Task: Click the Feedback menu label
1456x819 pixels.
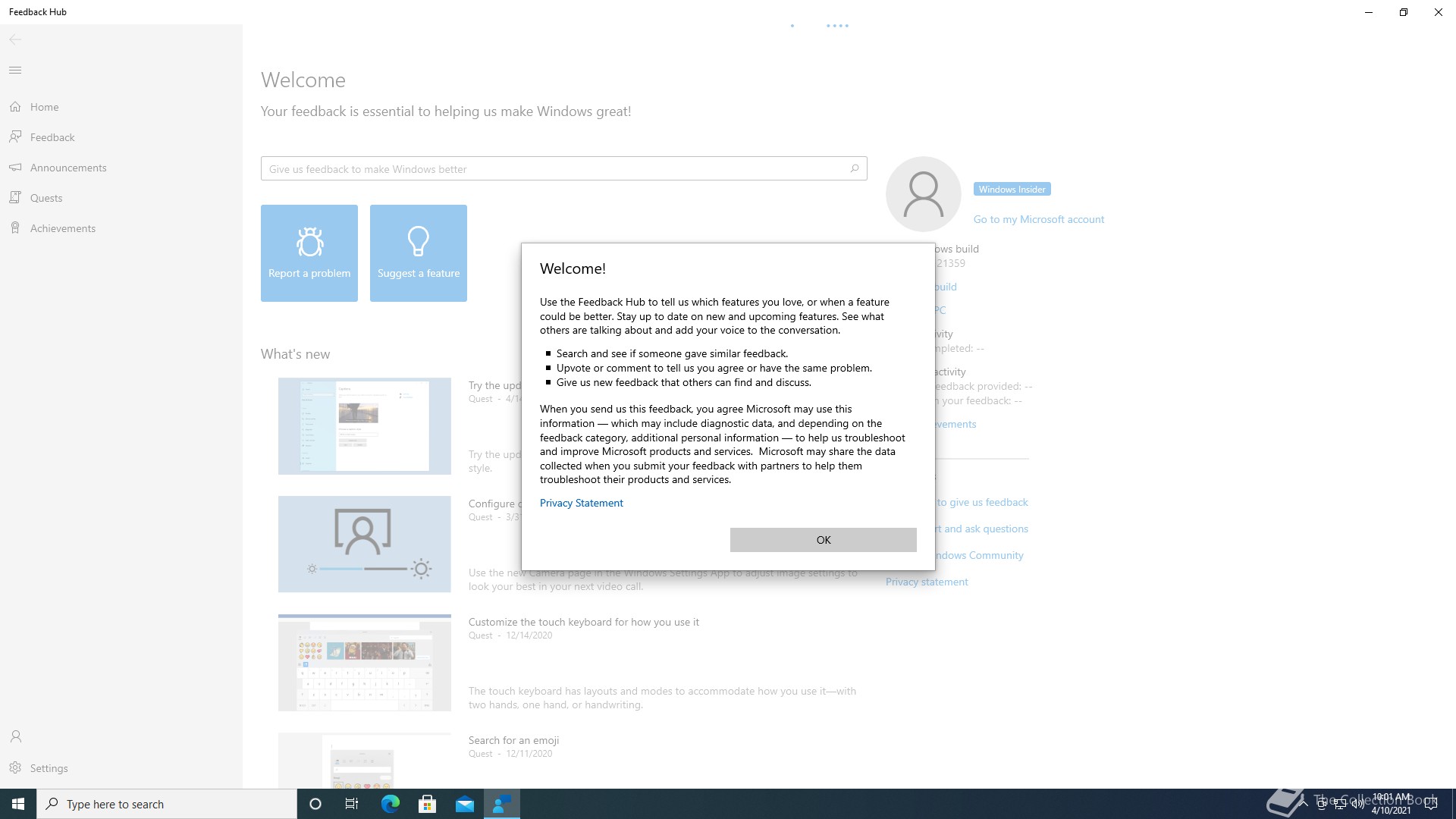Action: tap(52, 137)
